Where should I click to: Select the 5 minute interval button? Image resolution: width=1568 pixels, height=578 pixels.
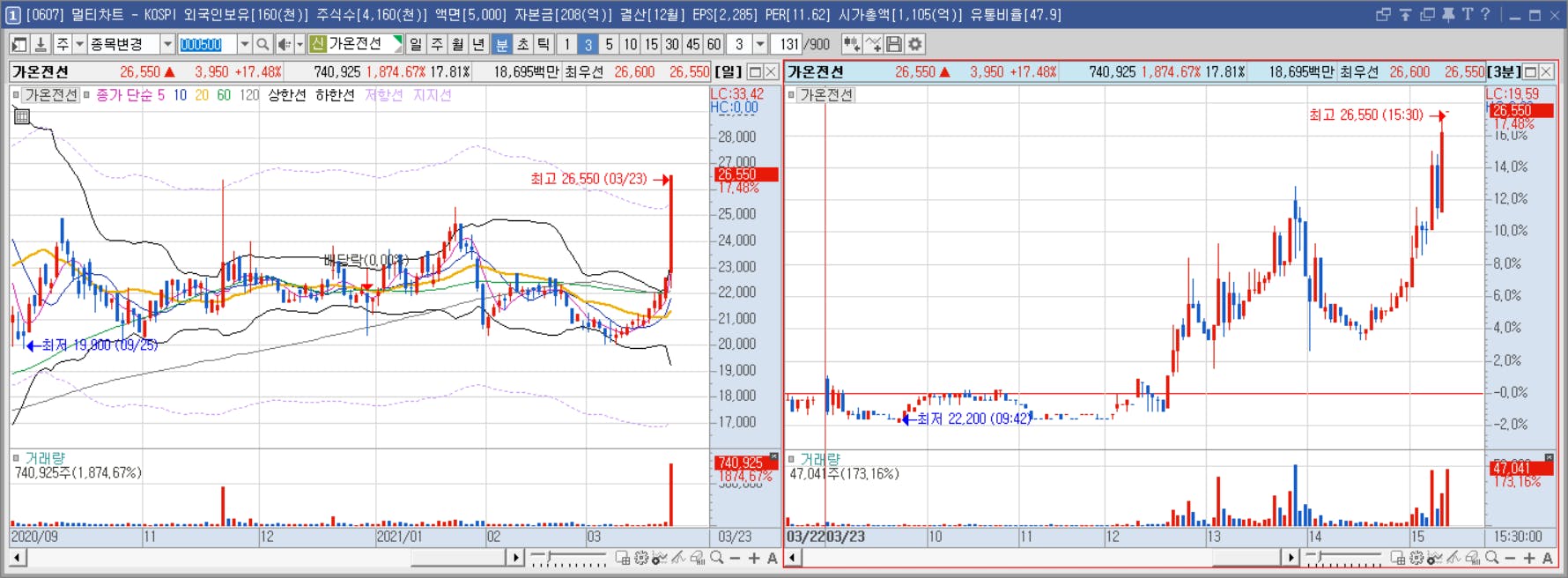point(609,44)
